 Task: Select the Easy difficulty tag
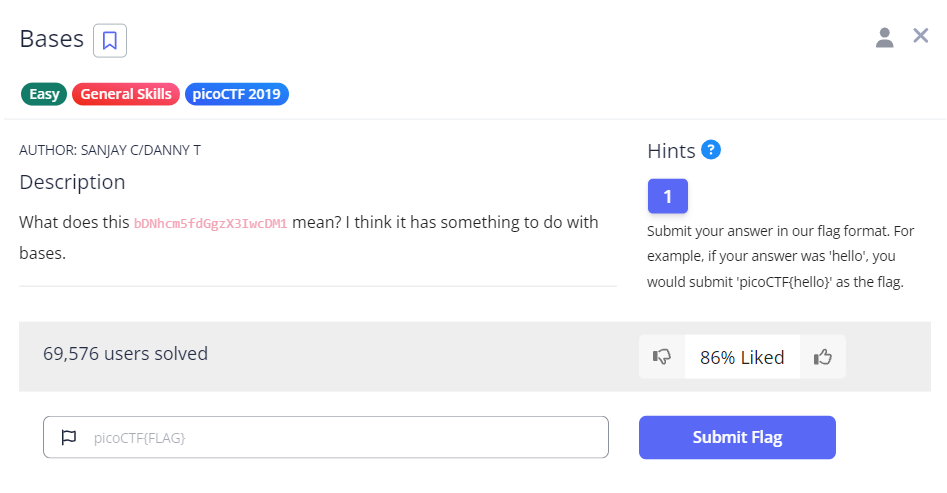[44, 95]
